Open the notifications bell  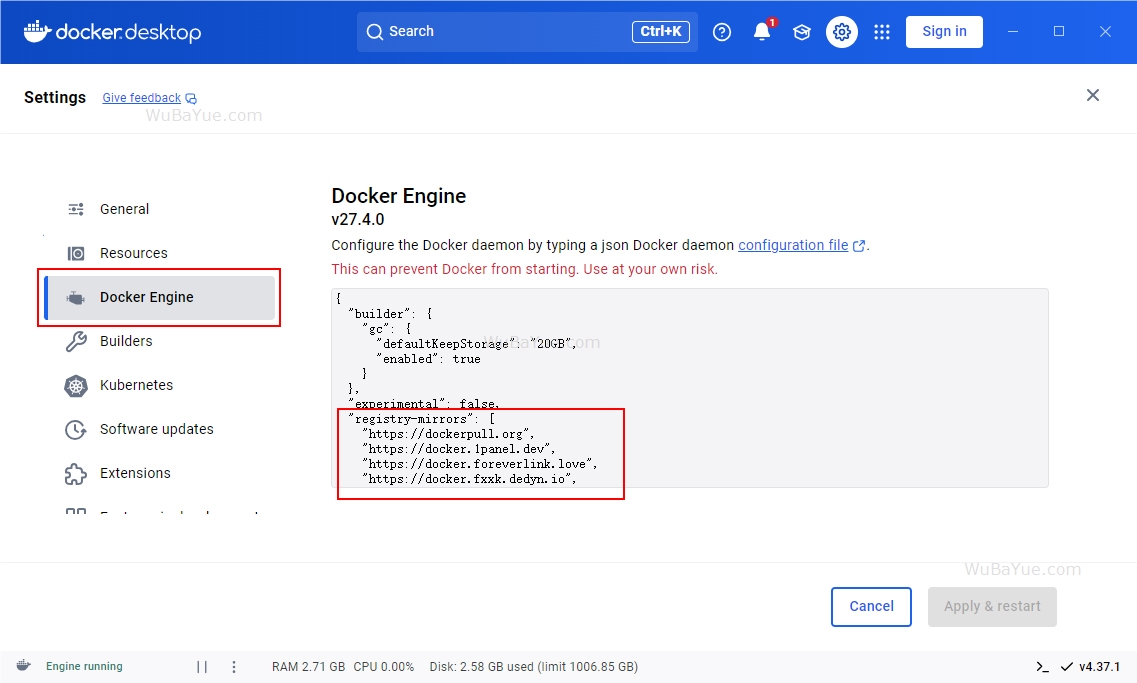(761, 32)
